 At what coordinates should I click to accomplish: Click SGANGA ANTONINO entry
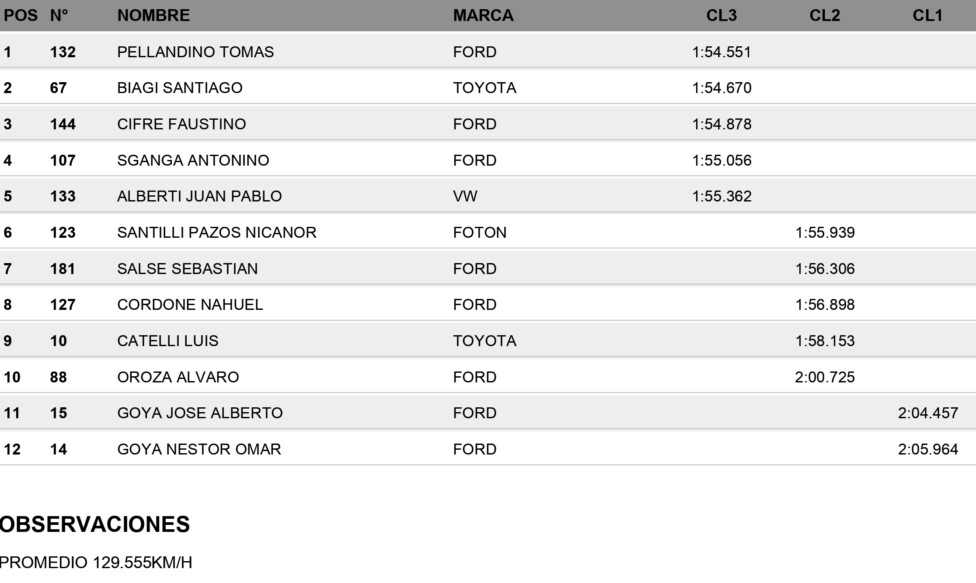[x=193, y=161]
